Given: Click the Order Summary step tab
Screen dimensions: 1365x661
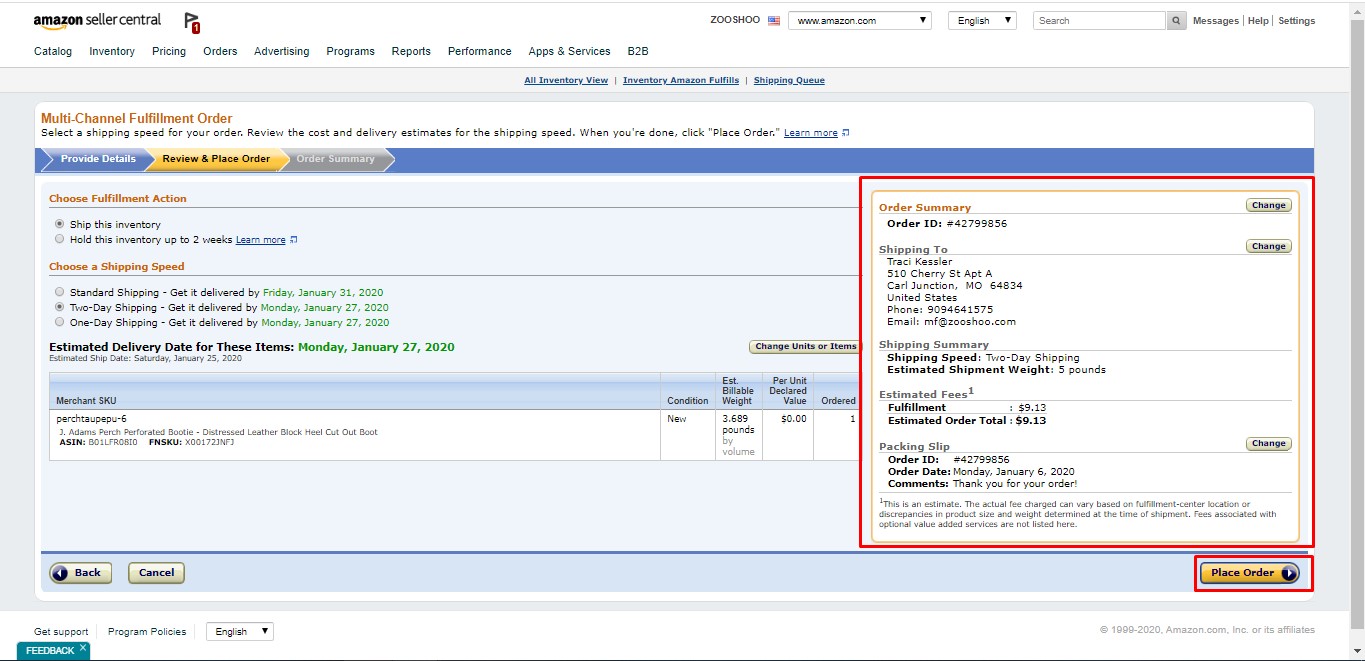Looking at the screenshot, I should (x=336, y=159).
